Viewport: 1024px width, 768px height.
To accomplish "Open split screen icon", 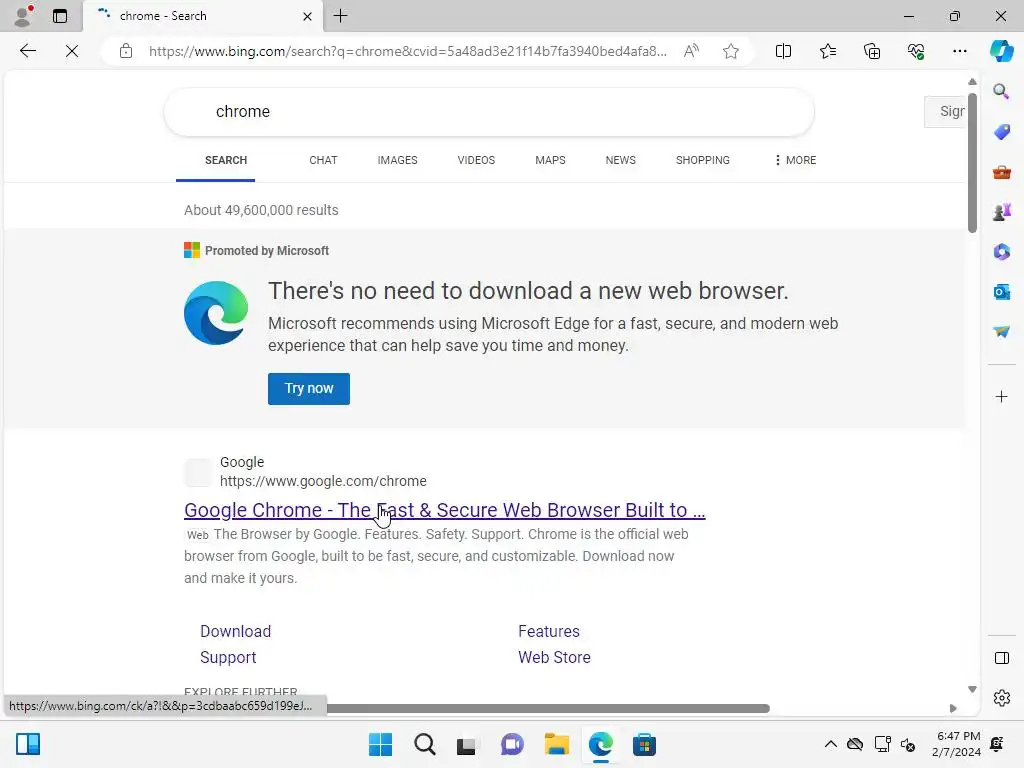I will (783, 51).
